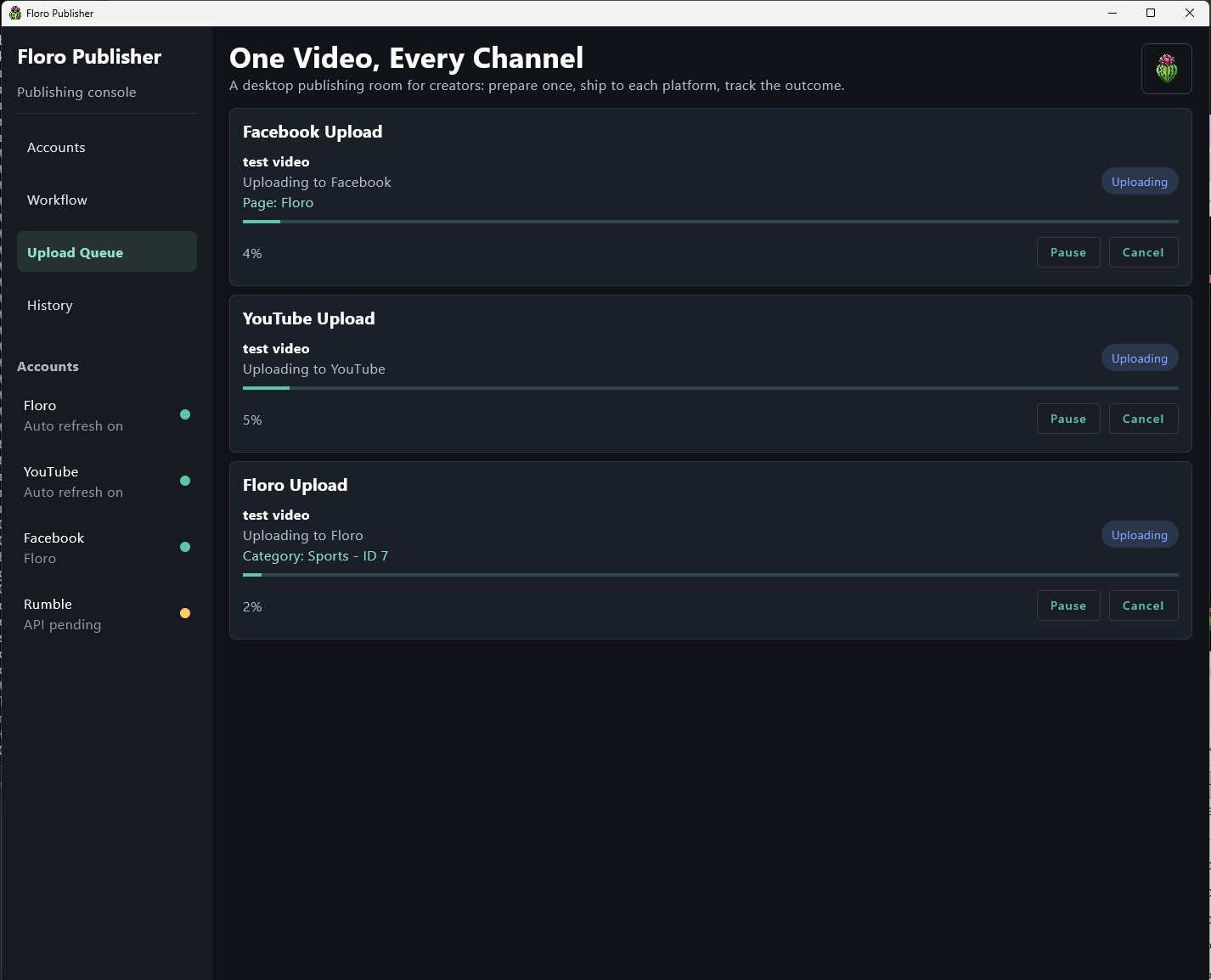Click the Floro Publisher title bar app icon
Image resolution: width=1211 pixels, height=980 pixels.
coord(15,13)
